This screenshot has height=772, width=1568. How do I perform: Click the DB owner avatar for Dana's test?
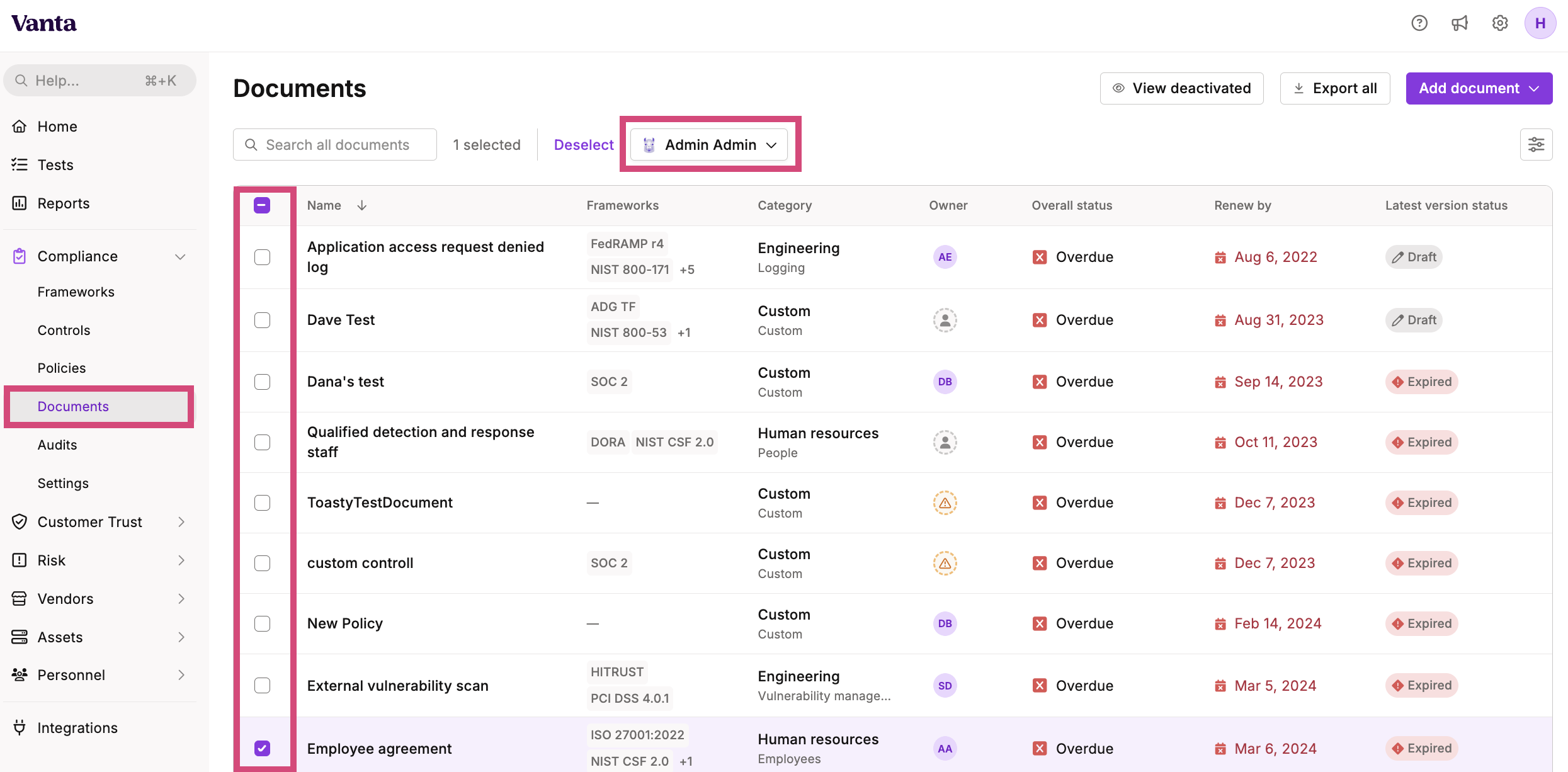(x=945, y=382)
